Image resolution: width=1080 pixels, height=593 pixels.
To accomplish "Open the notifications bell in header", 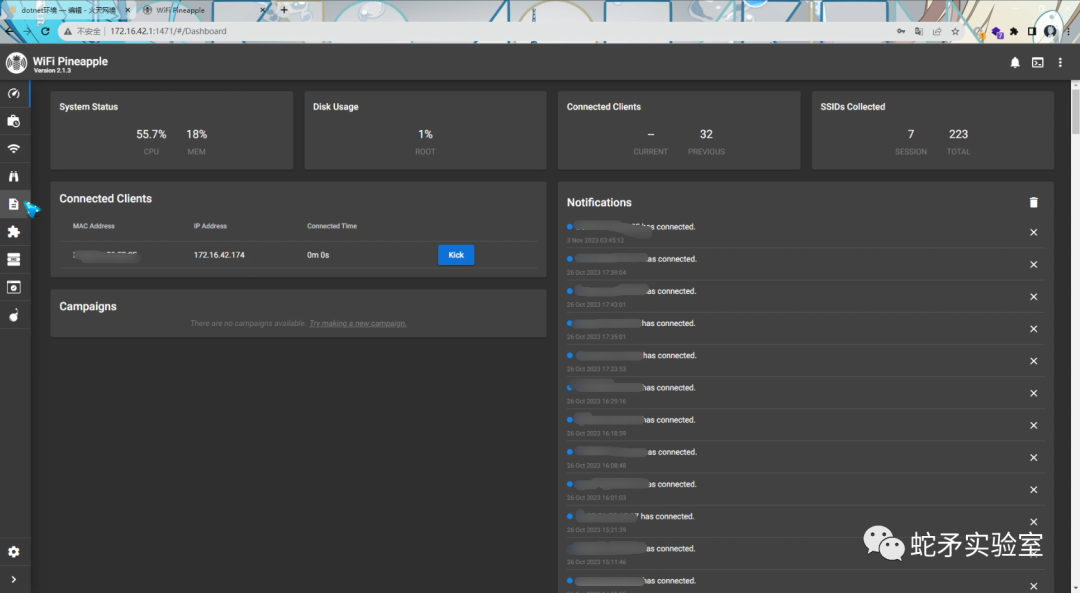I will [x=1015, y=63].
